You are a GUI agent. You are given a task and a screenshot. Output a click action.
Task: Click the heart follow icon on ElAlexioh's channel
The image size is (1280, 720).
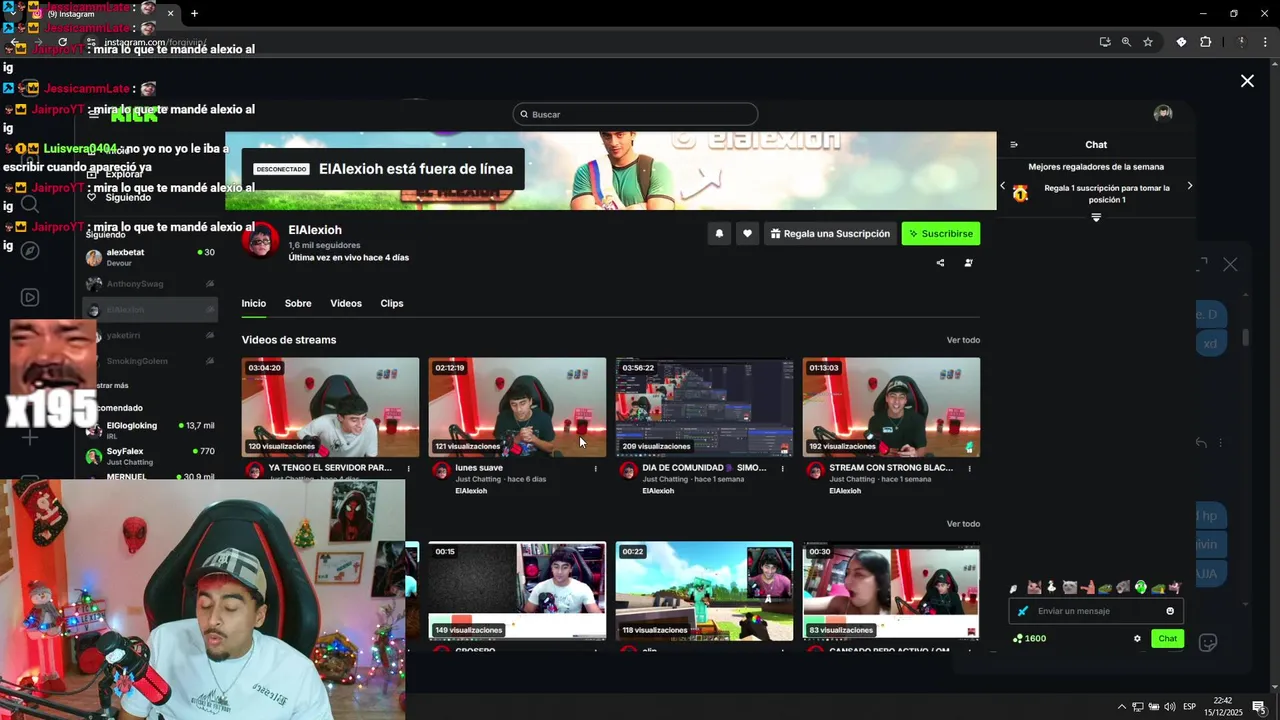coord(747,234)
